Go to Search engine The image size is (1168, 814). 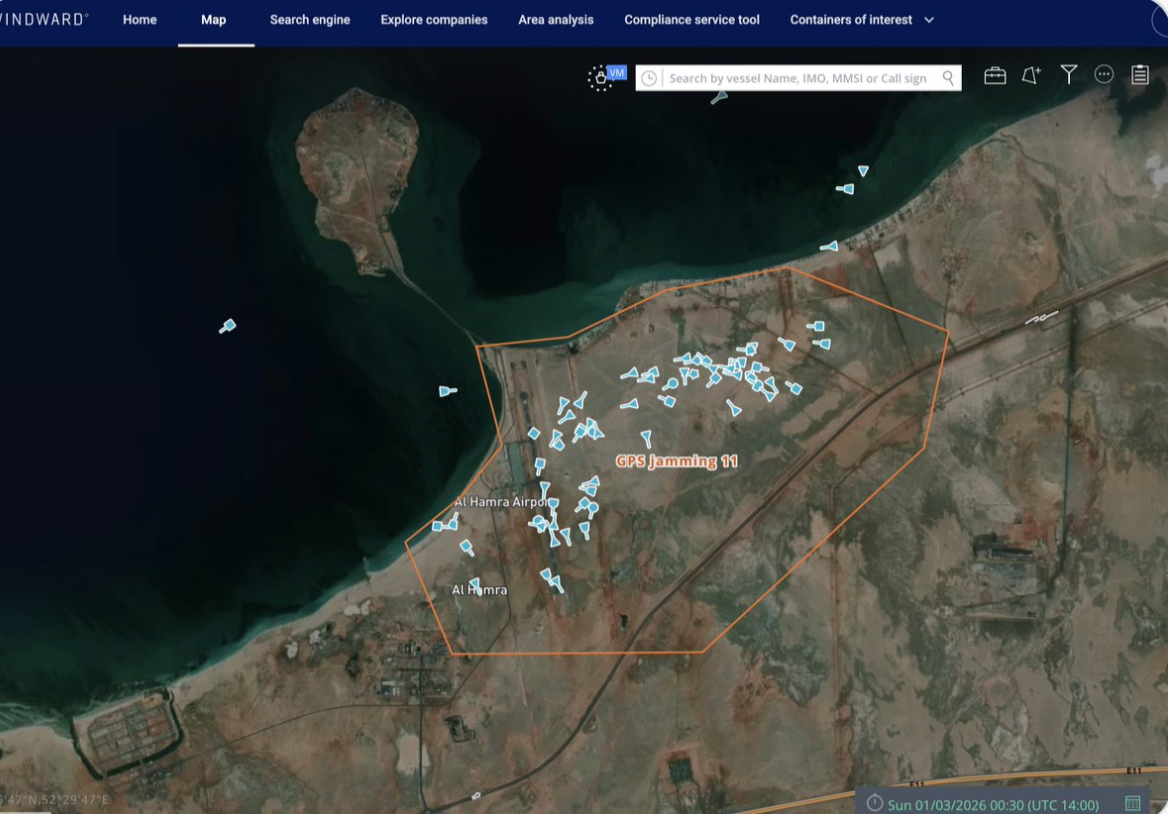[x=310, y=20]
